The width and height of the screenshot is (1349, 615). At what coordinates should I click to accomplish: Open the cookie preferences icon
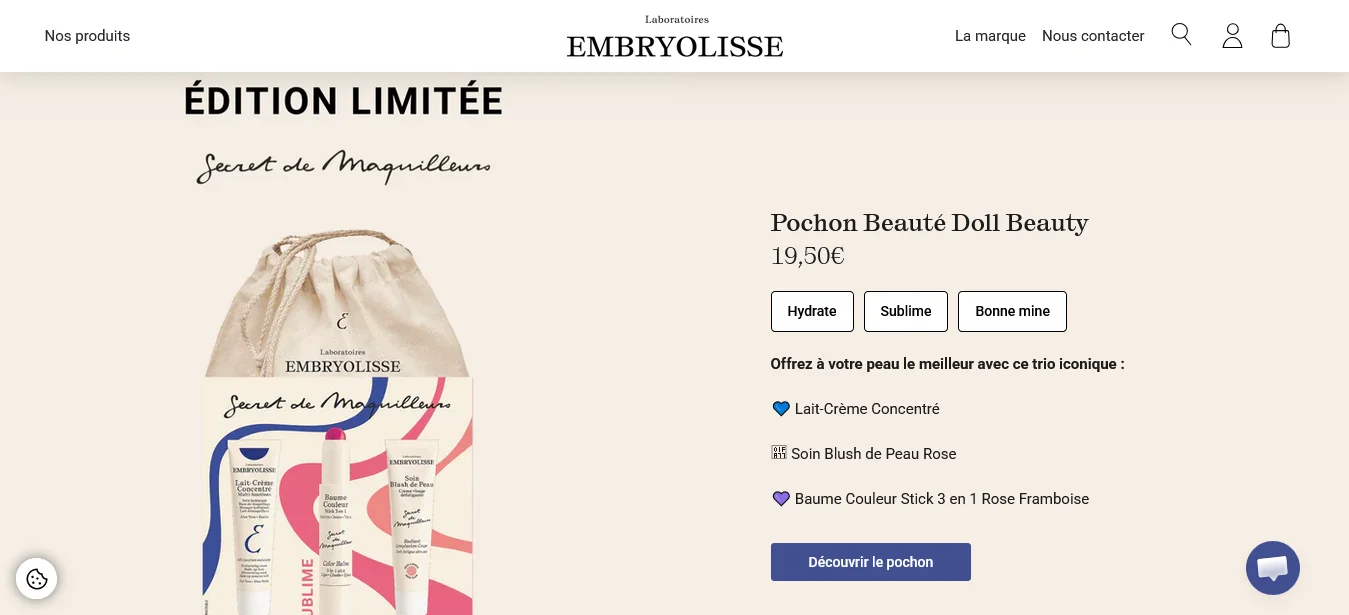[37, 578]
